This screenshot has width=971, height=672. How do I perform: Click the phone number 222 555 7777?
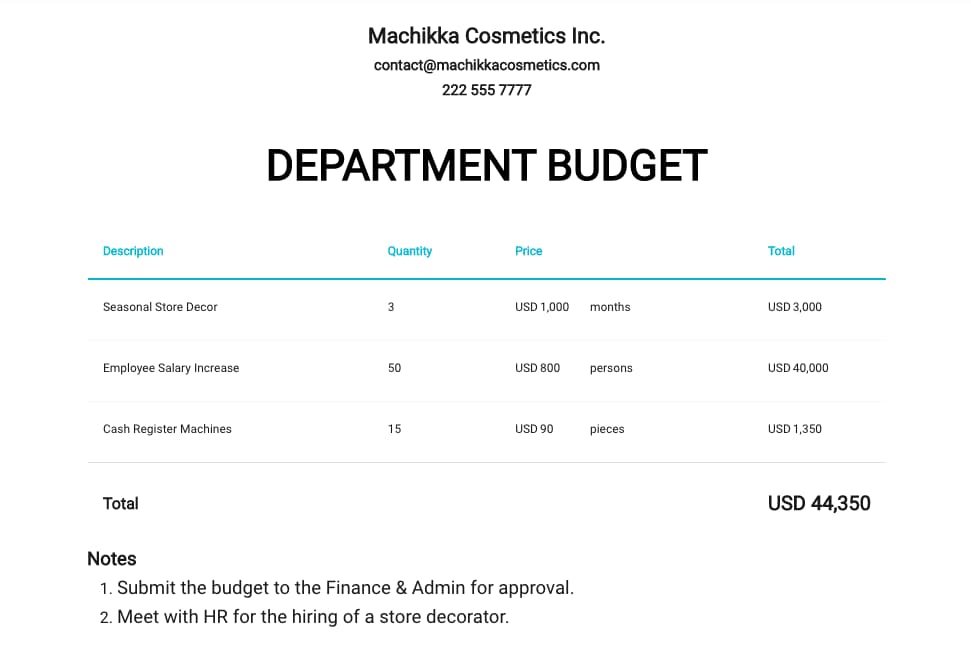[x=486, y=90]
